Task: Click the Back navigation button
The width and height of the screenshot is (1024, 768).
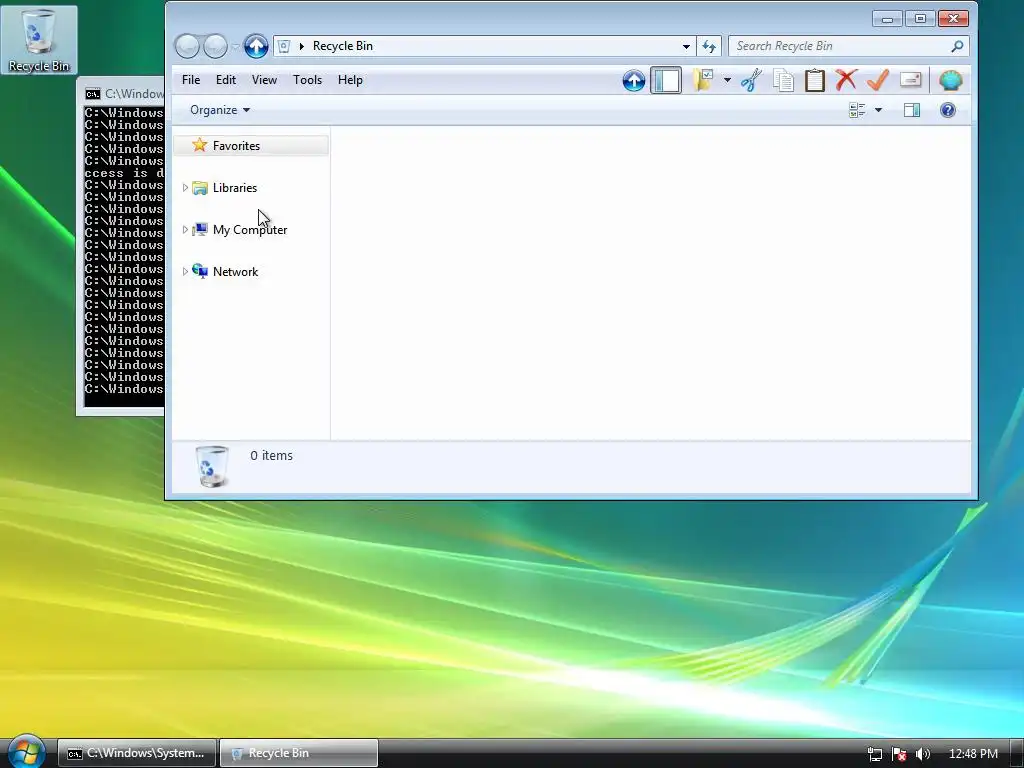Action: pyautogui.click(x=187, y=46)
